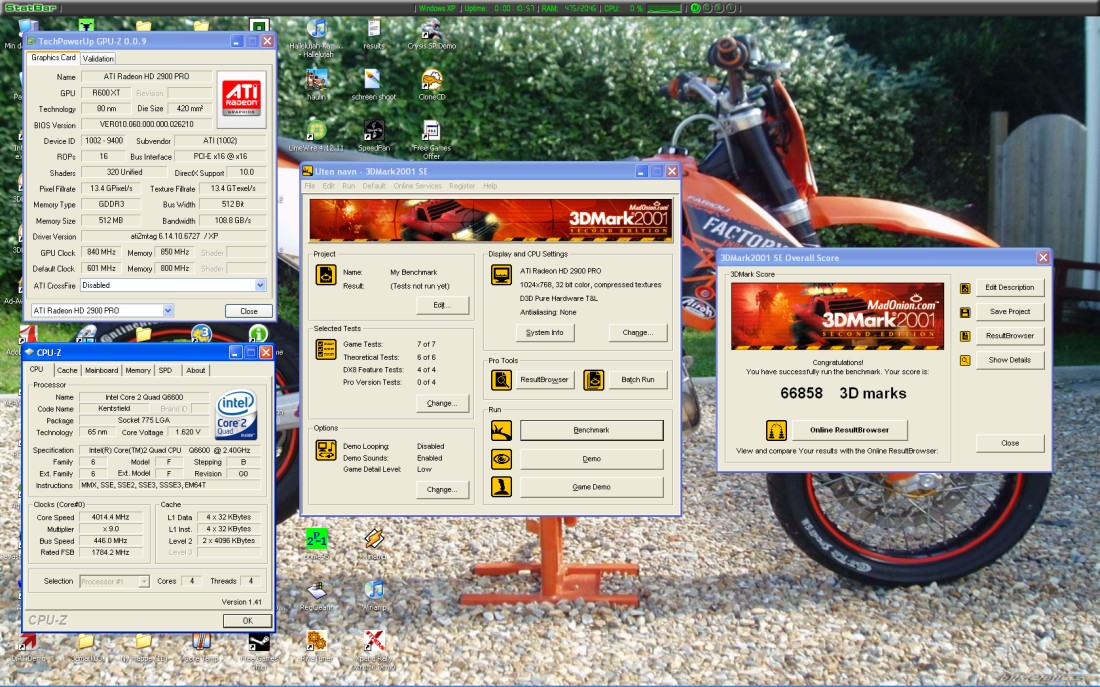The height and width of the screenshot is (687, 1100).
Task: Select the haulin desktop icon
Action: click(316, 85)
